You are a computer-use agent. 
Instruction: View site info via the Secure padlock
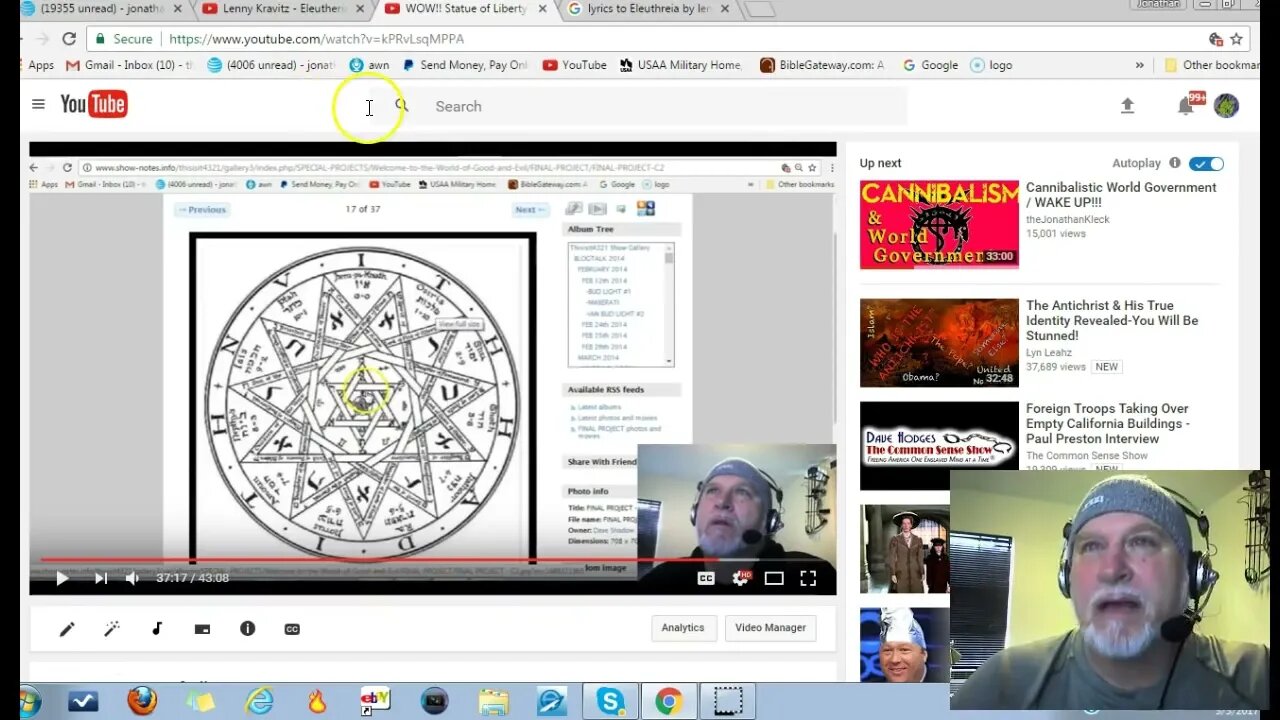(124, 39)
